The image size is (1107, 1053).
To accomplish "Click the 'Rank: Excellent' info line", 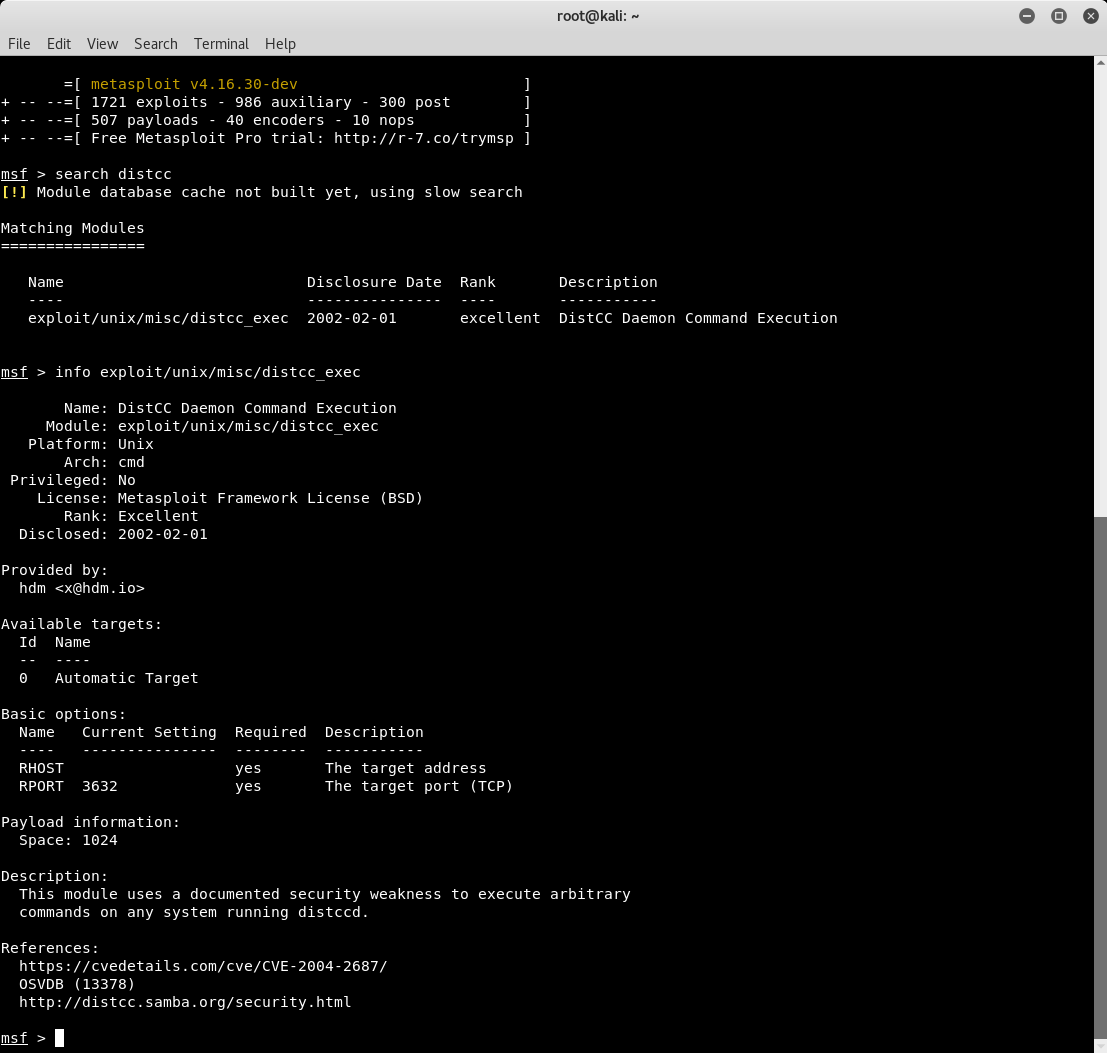I will click(x=131, y=516).
